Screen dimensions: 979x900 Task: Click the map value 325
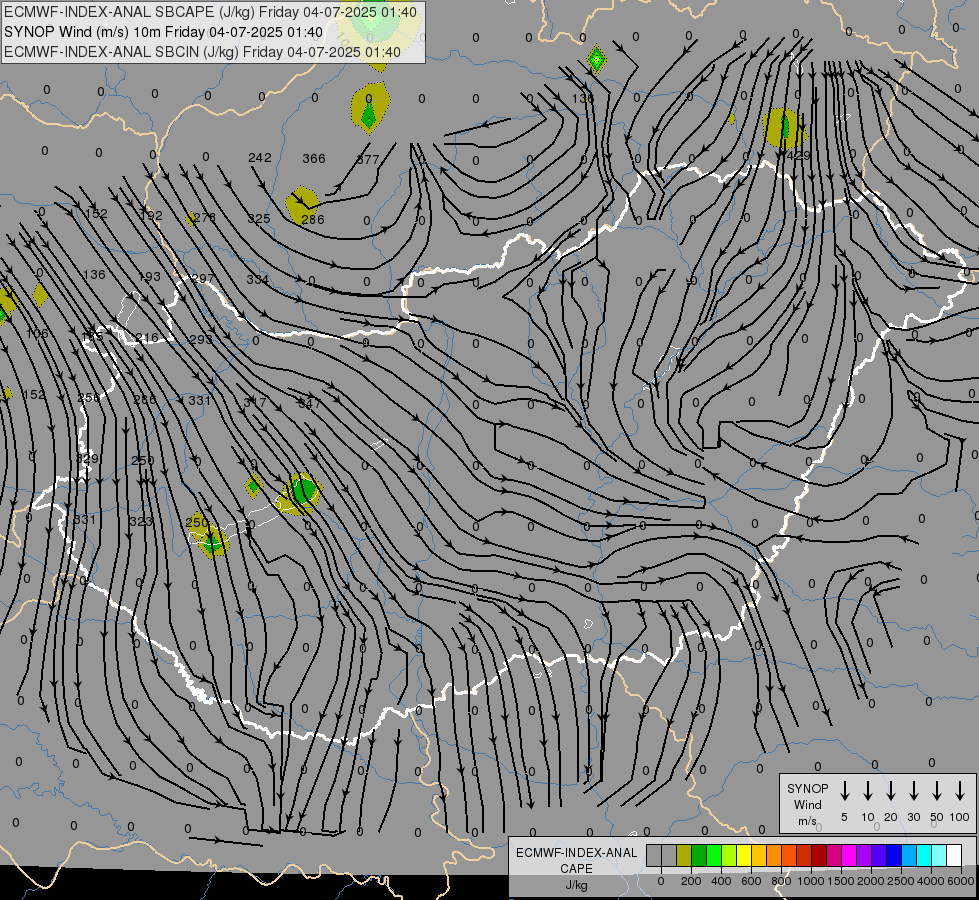[x=258, y=219]
